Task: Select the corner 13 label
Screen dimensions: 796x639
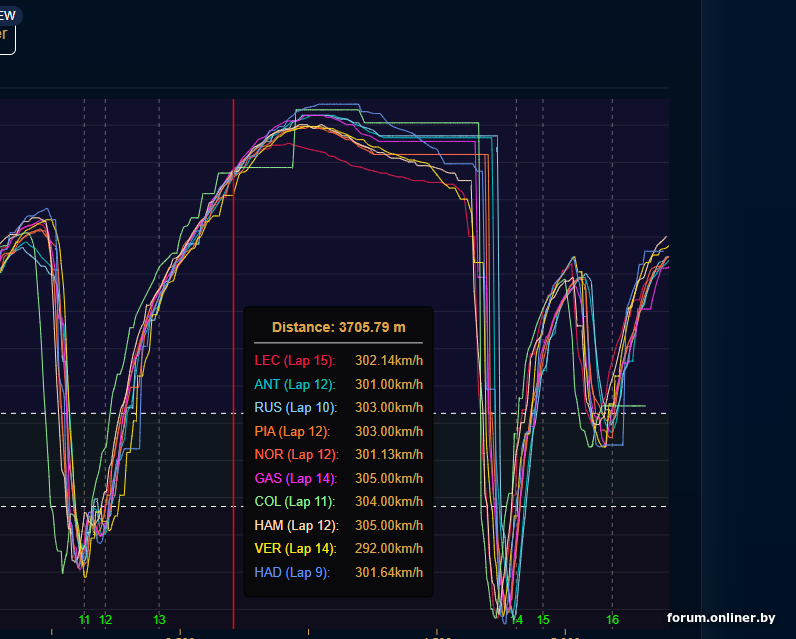Action: click(x=159, y=620)
